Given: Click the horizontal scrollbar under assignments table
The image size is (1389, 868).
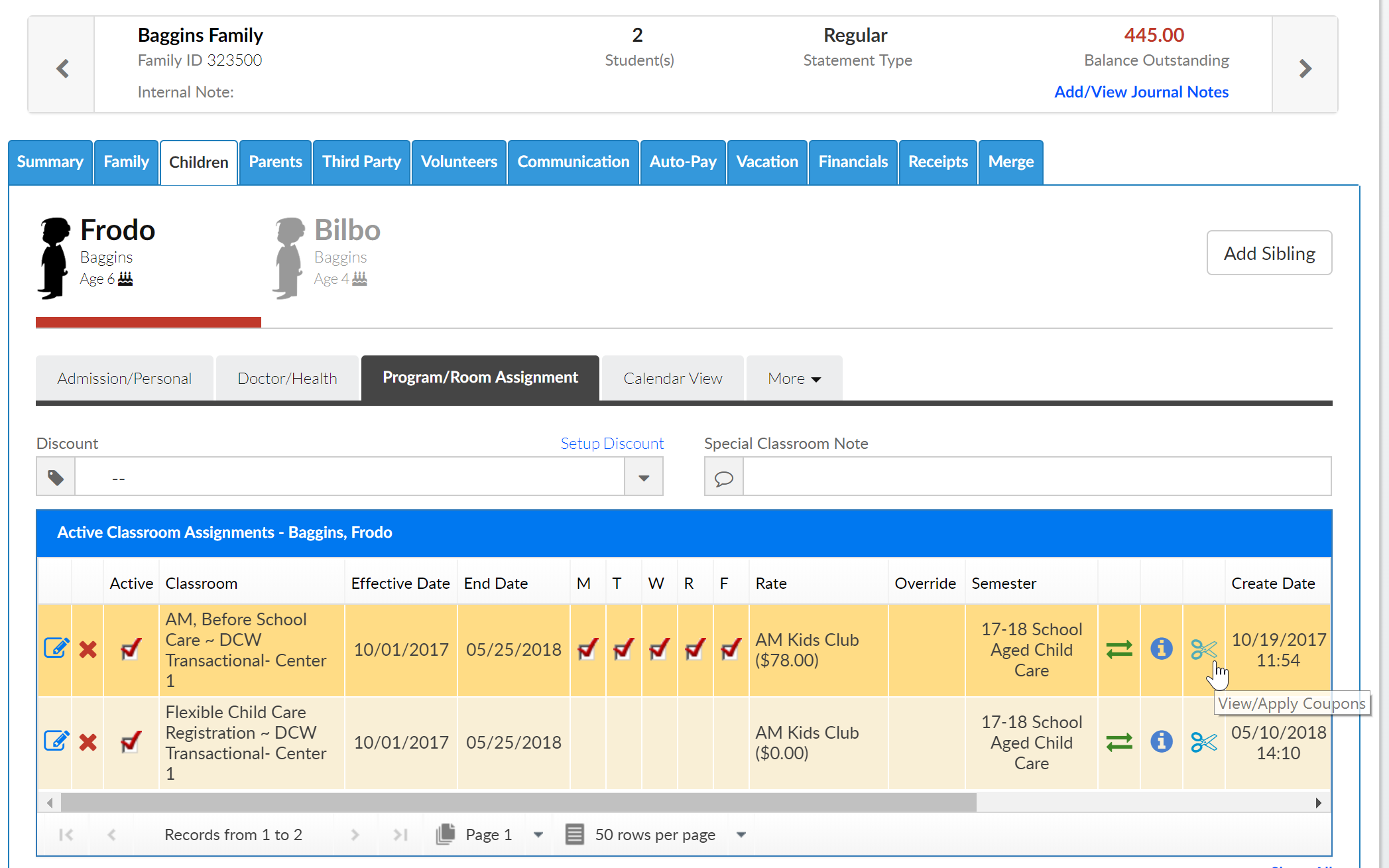Looking at the screenshot, I should click(x=517, y=803).
